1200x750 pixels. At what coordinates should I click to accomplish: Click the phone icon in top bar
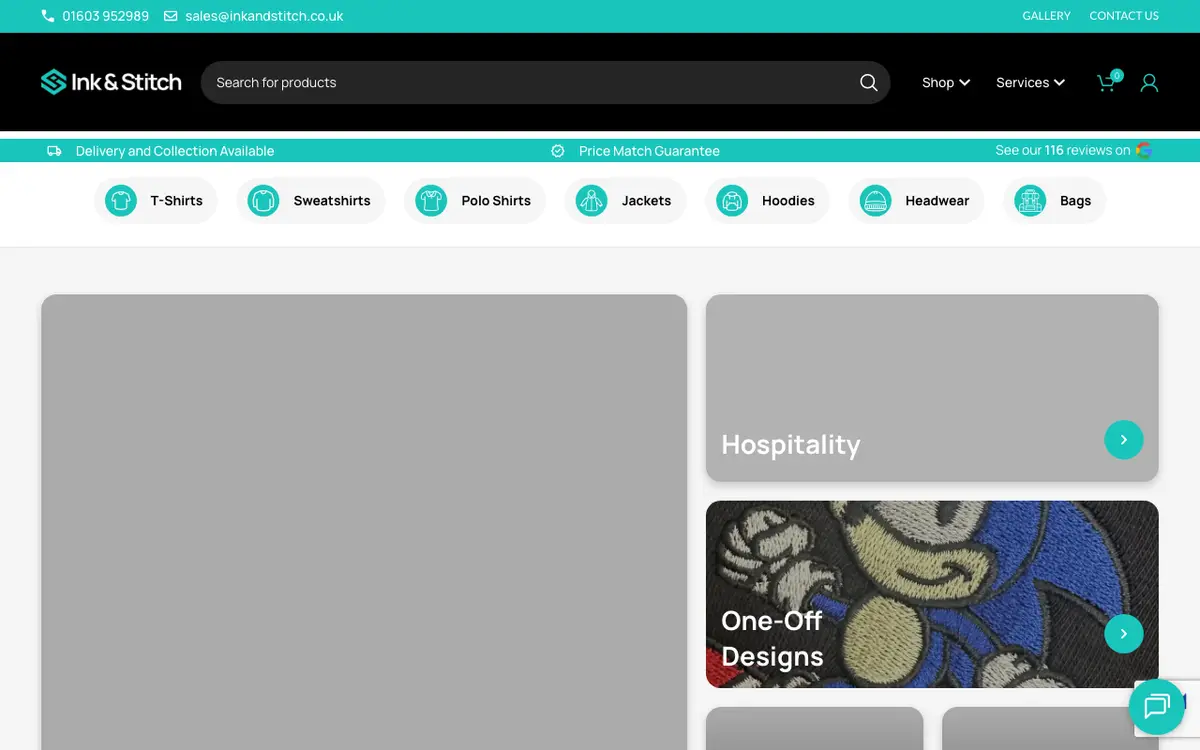48,16
